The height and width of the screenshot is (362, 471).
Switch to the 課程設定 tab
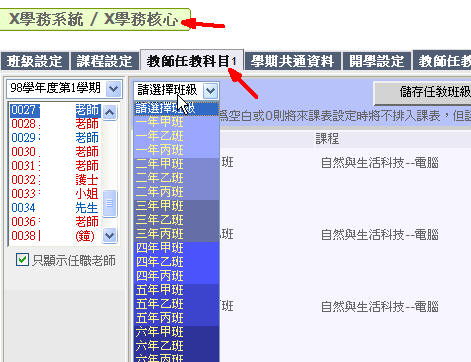(x=104, y=61)
